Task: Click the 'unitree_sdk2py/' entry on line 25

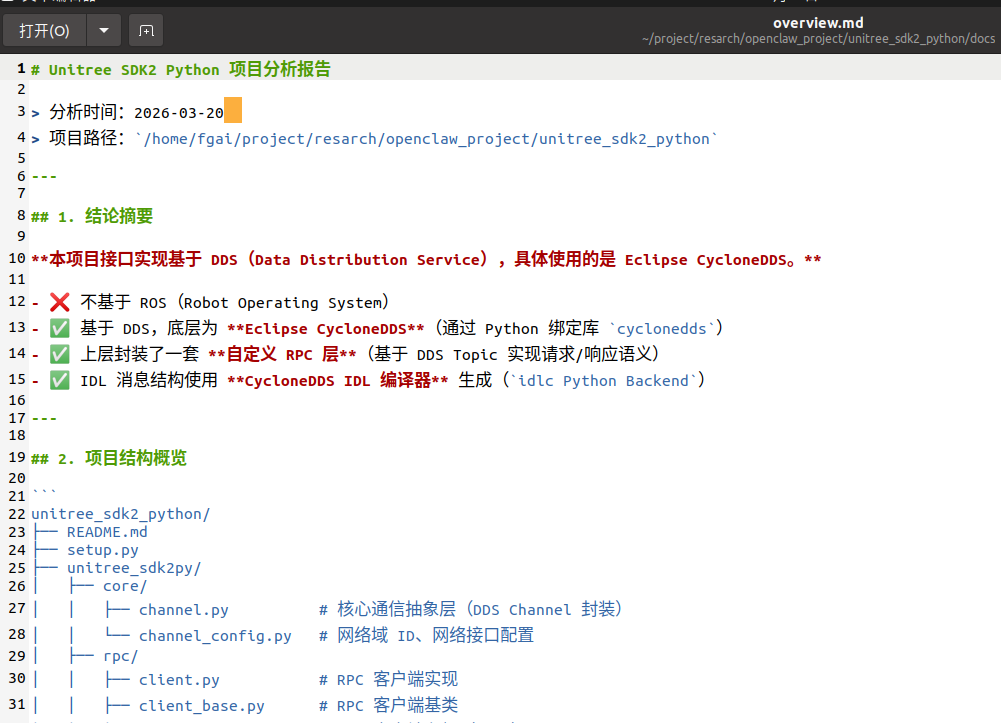Action: [x=134, y=567]
